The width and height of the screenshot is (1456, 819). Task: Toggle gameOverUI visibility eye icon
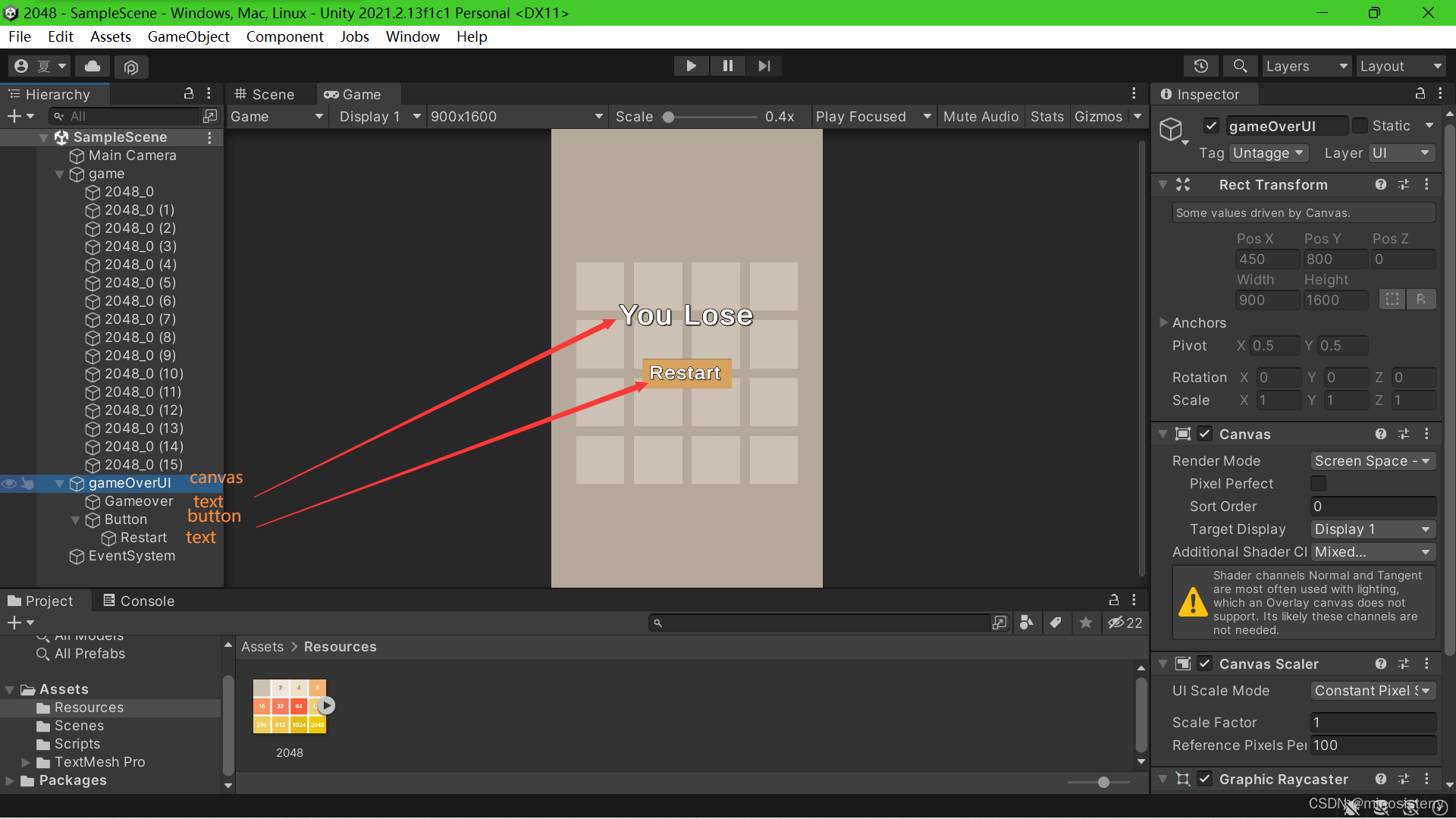[9, 483]
